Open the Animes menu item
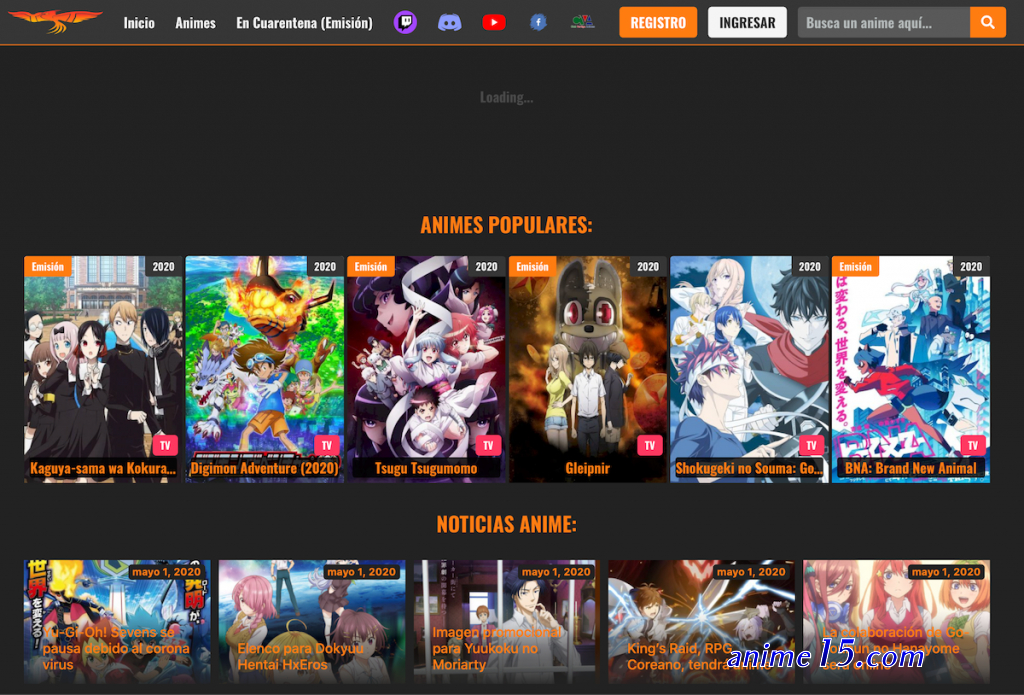 (195, 23)
